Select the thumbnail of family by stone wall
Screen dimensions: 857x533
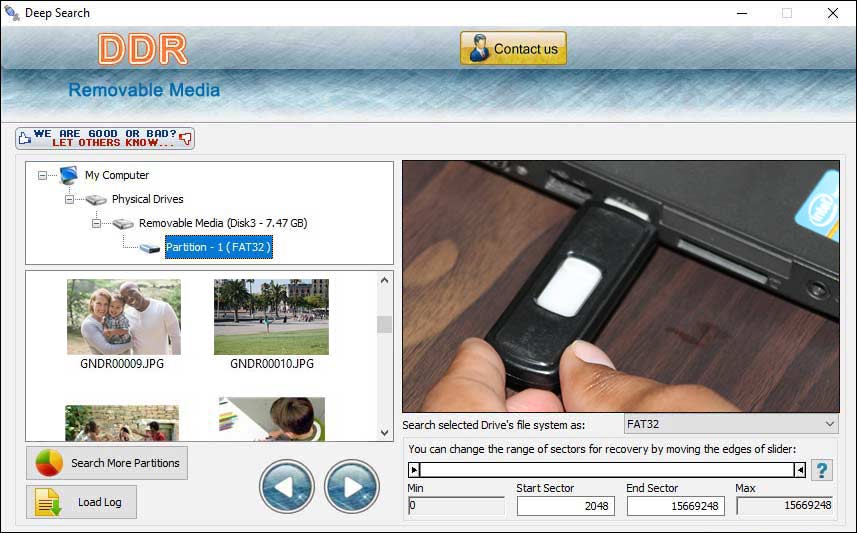pos(122,423)
